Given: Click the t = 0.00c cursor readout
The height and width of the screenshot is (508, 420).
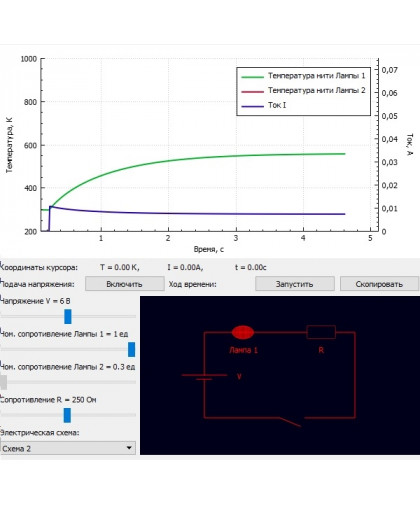Looking at the screenshot, I should [251, 267].
